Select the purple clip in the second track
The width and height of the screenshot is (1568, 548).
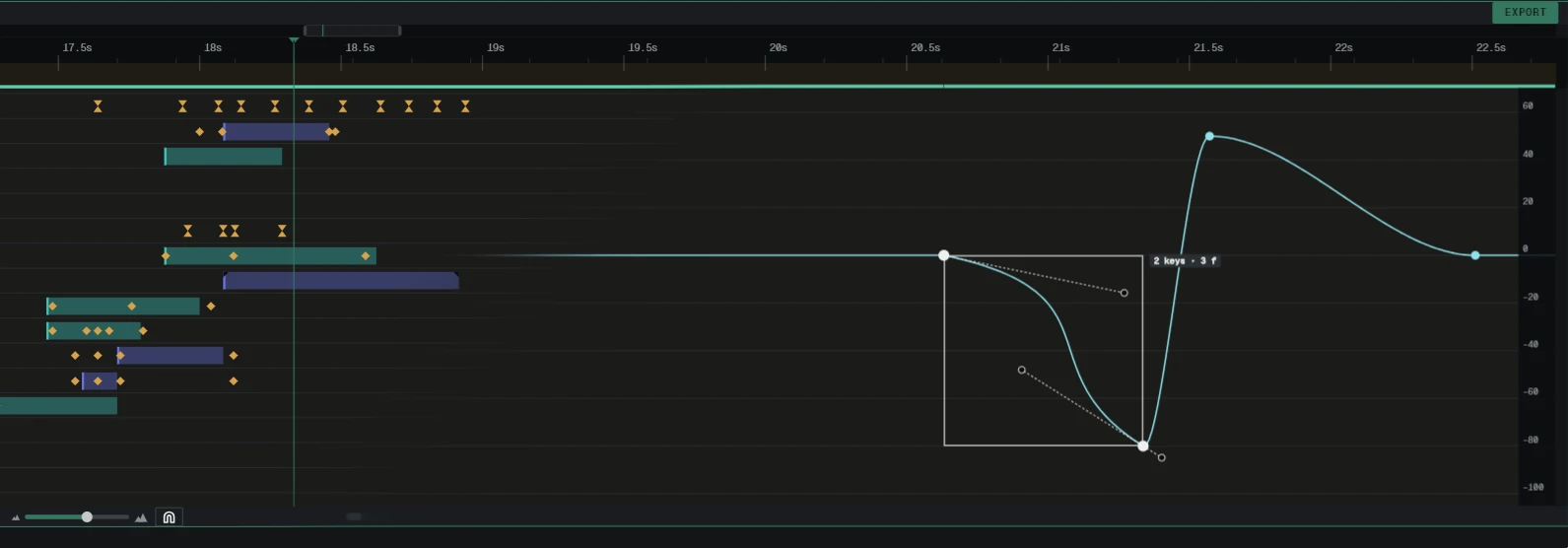click(276, 132)
